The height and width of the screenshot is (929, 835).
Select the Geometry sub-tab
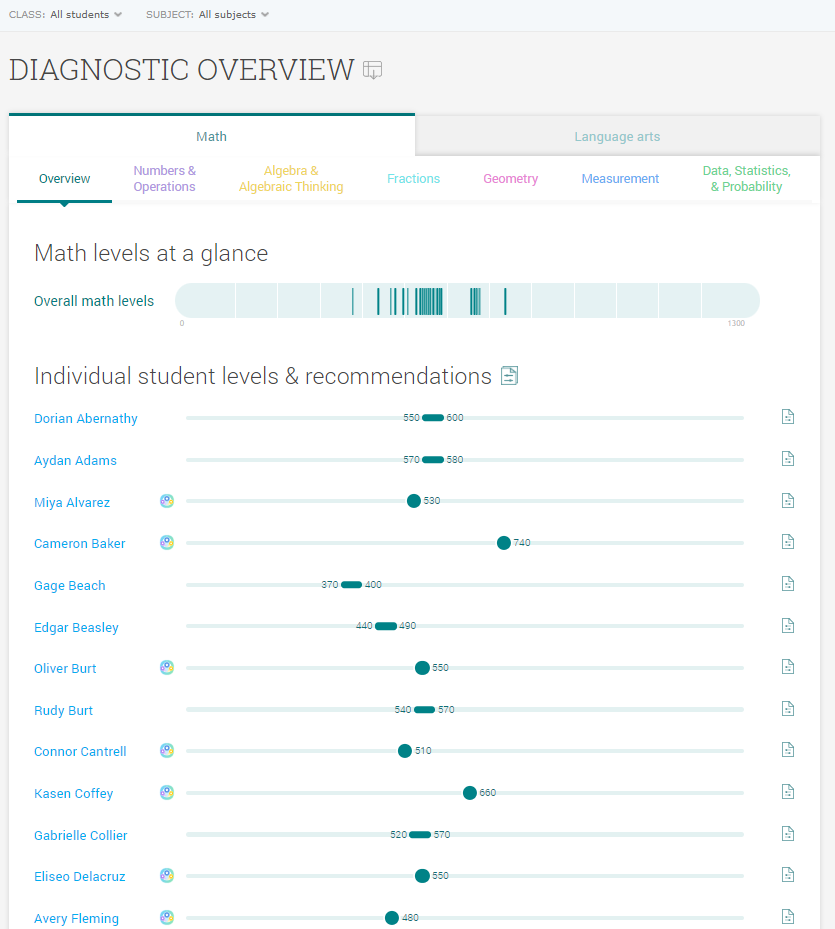(x=510, y=178)
